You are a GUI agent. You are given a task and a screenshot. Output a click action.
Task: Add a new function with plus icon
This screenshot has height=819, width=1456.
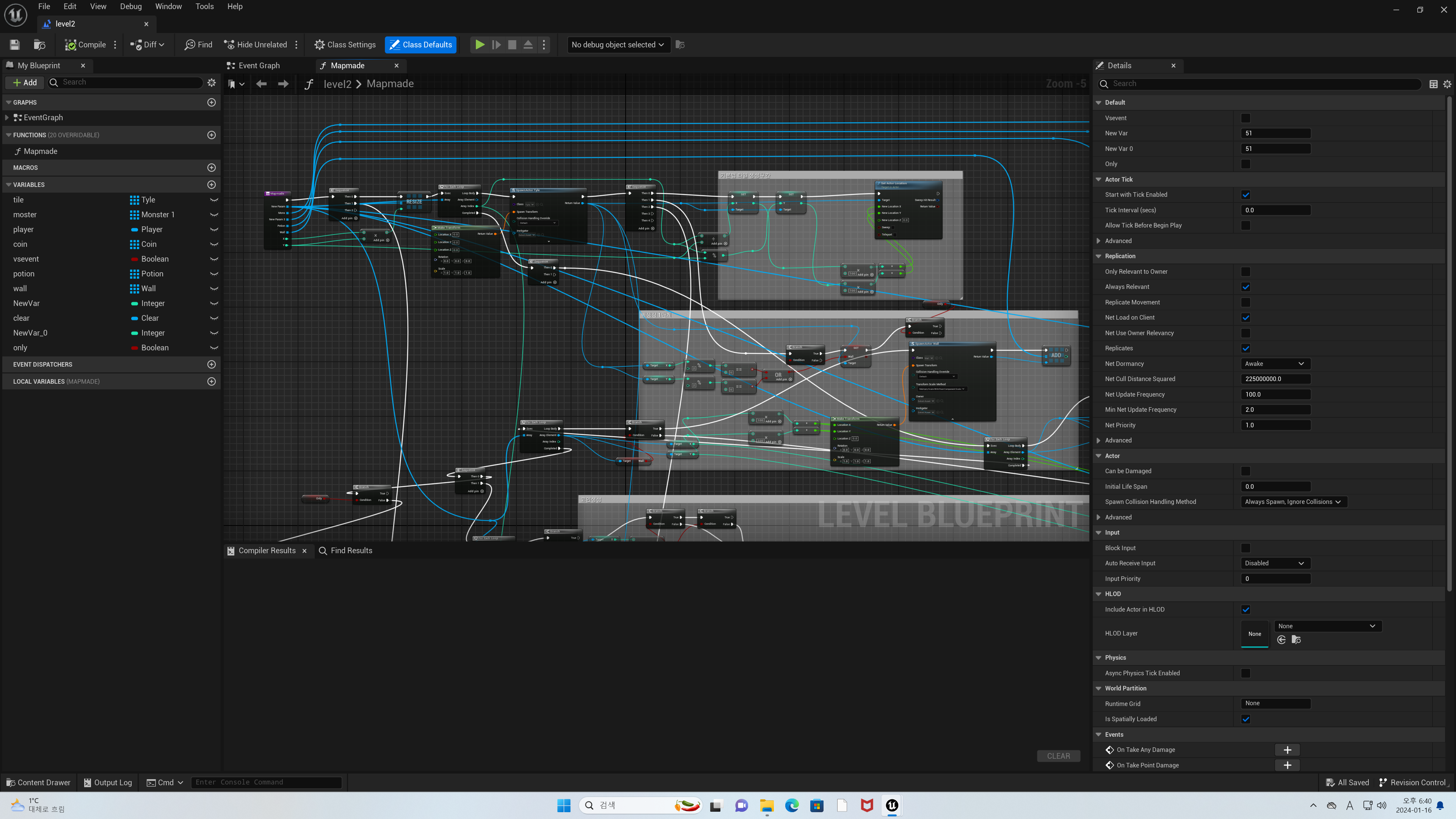212,135
